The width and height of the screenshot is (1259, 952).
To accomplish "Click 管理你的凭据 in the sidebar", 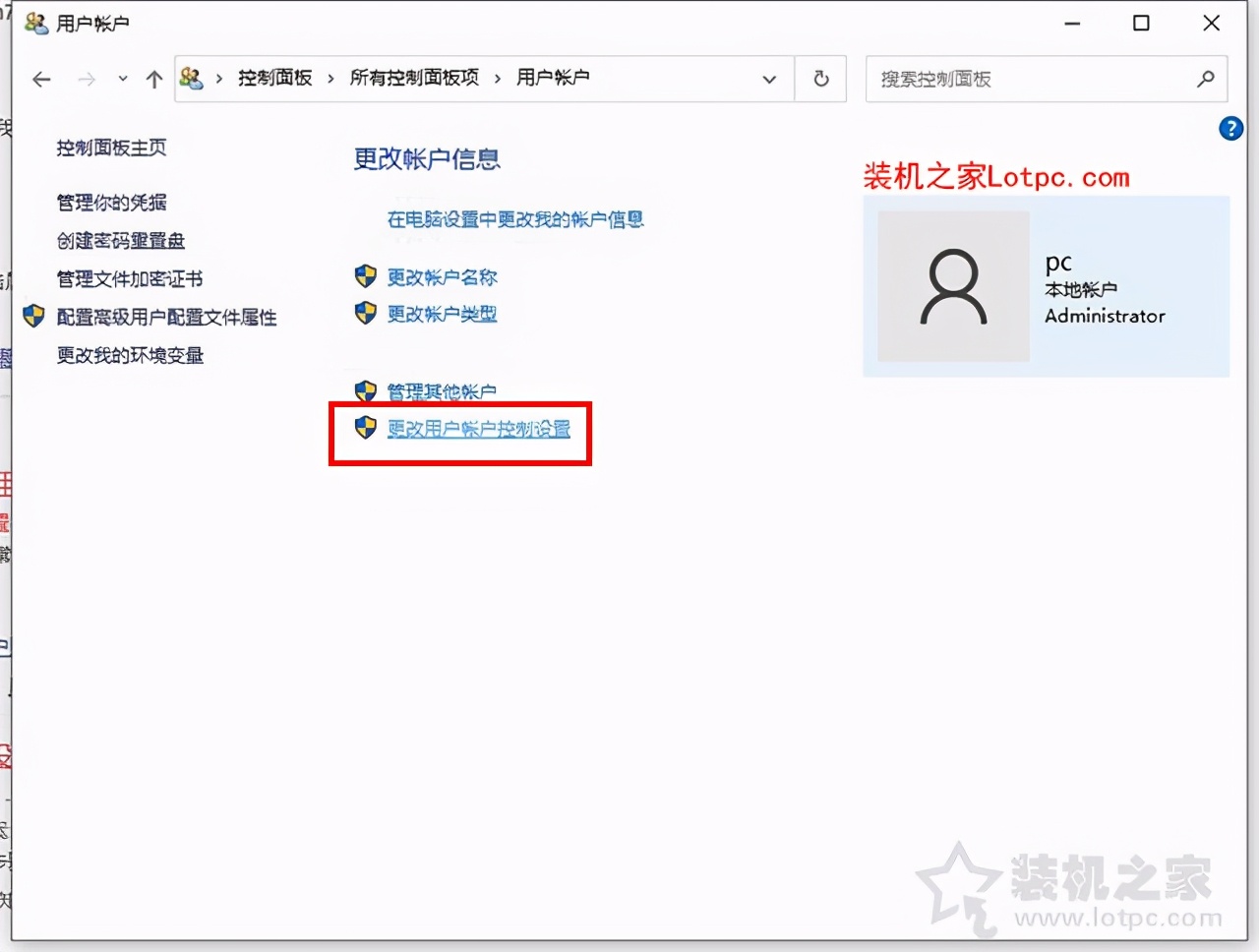I will tap(111, 203).
